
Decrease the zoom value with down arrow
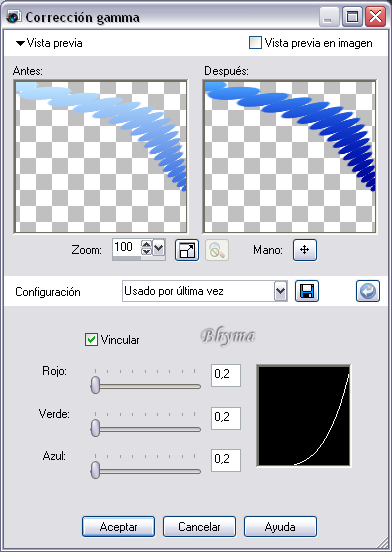point(146,251)
